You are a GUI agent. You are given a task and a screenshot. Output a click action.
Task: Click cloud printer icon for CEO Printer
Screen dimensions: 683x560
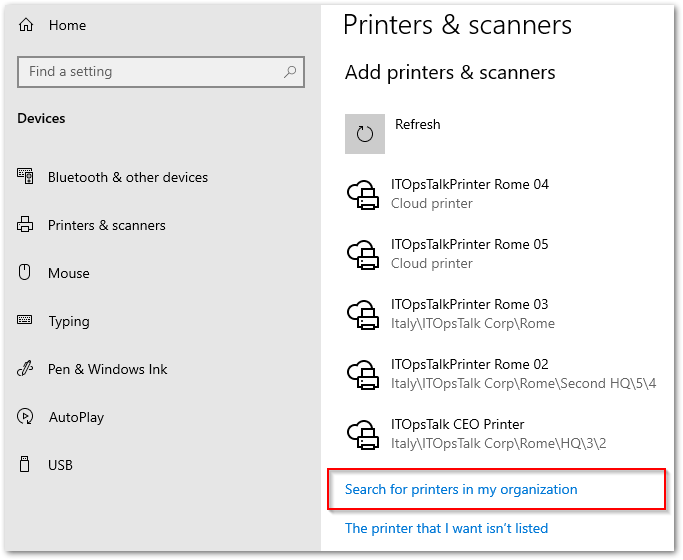(363, 435)
